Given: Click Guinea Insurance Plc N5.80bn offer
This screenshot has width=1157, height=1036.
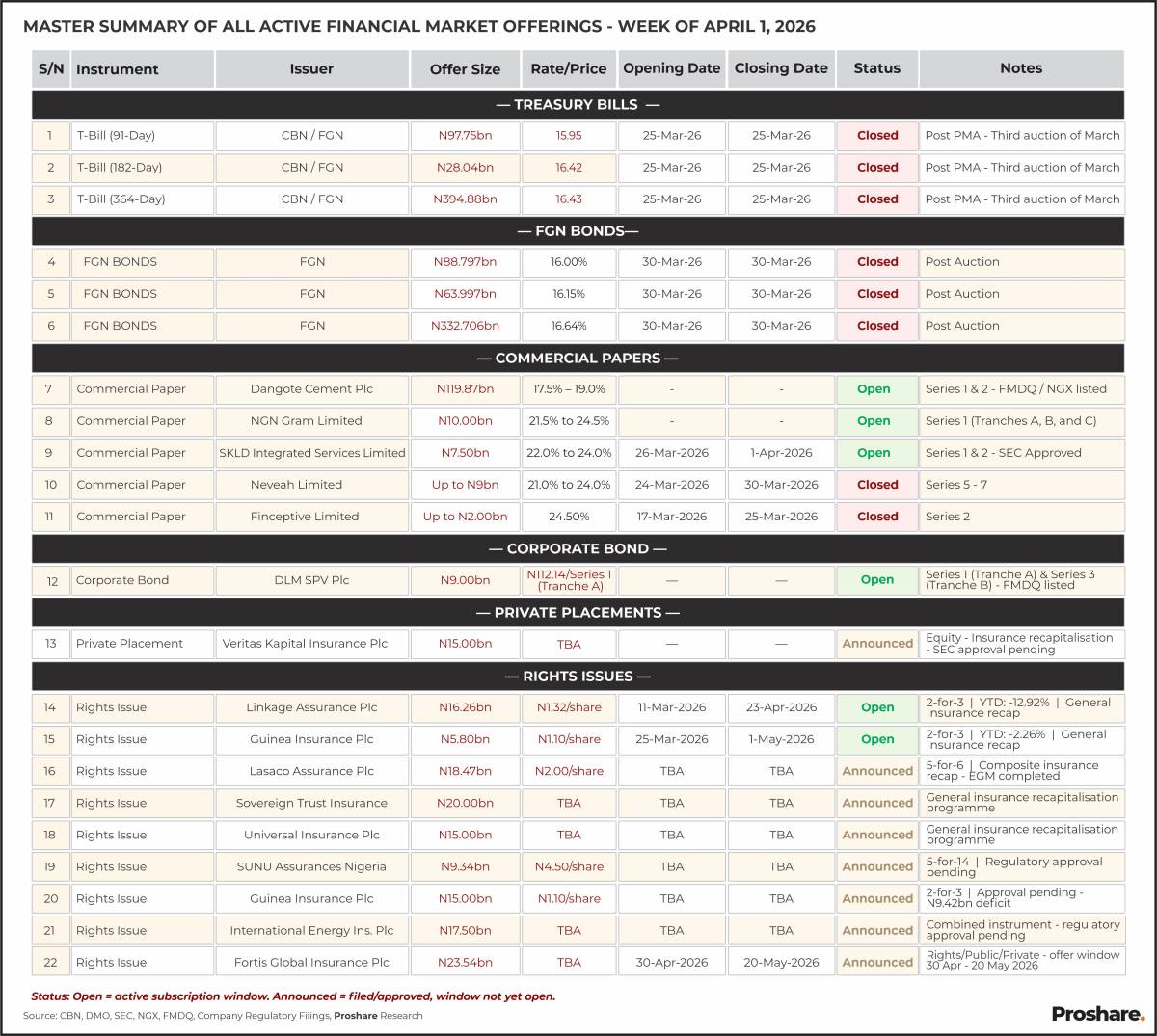Looking at the screenshot, I should pyautogui.click(x=465, y=739).
